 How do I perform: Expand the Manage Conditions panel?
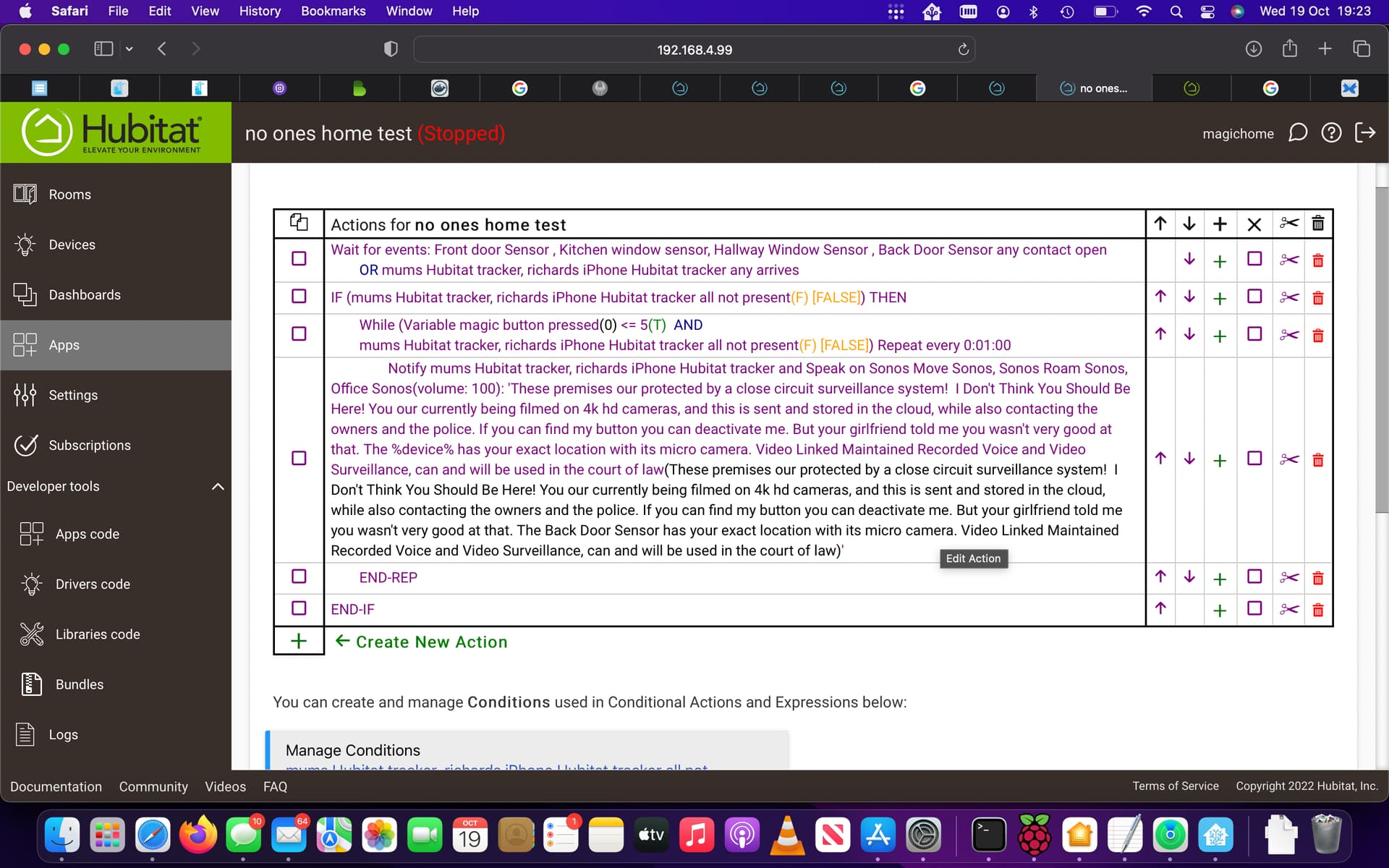coord(353,750)
